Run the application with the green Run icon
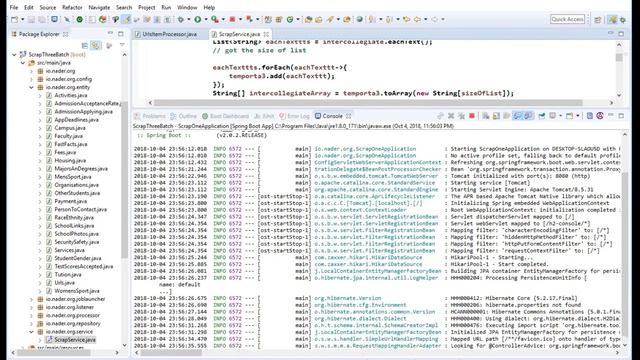Viewport: 640px width, 360px height. pyautogui.click(x=198, y=19)
